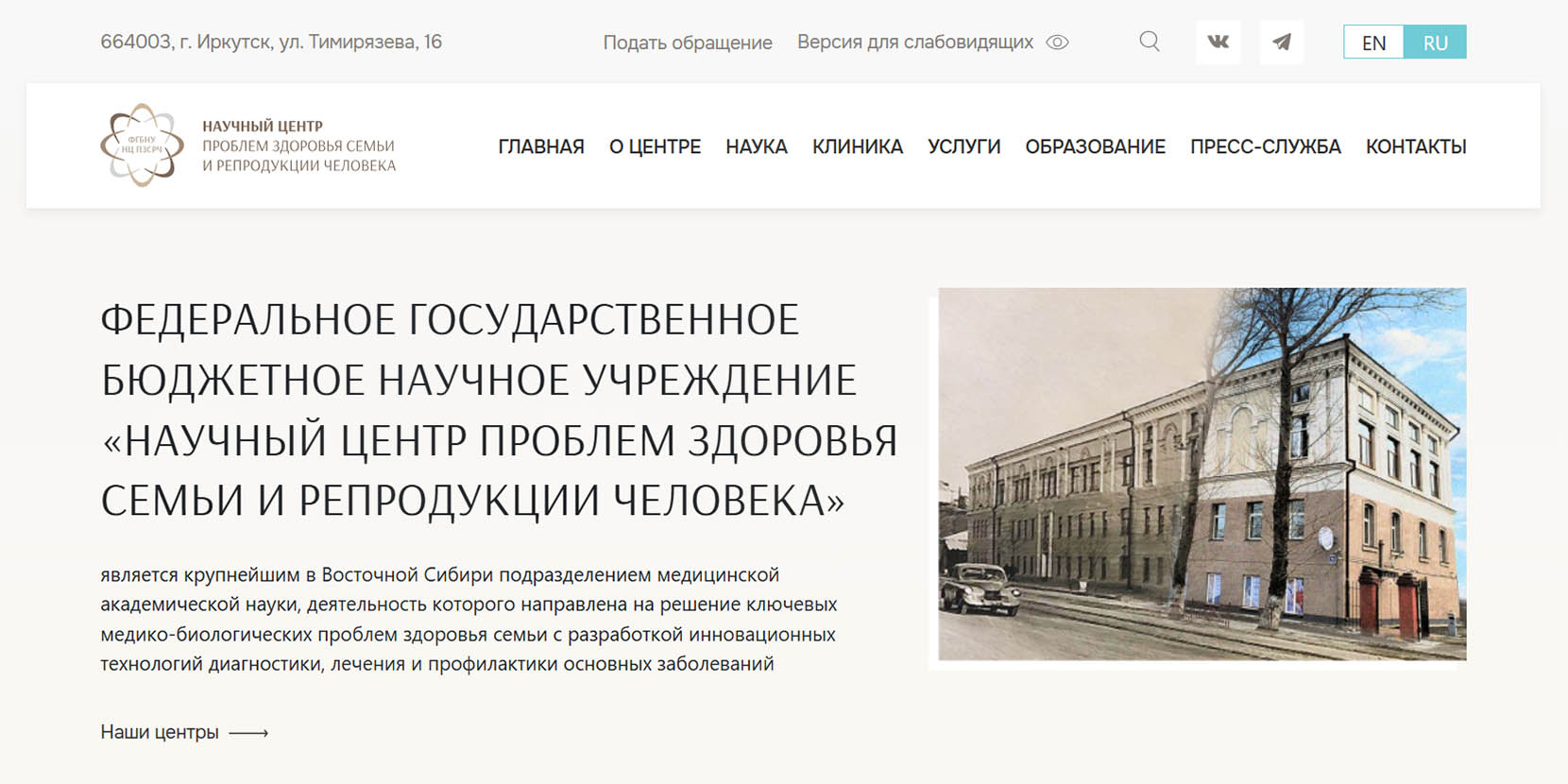
Task: Open the ОБРАЗОВАНИЕ menu item
Action: tap(1095, 146)
